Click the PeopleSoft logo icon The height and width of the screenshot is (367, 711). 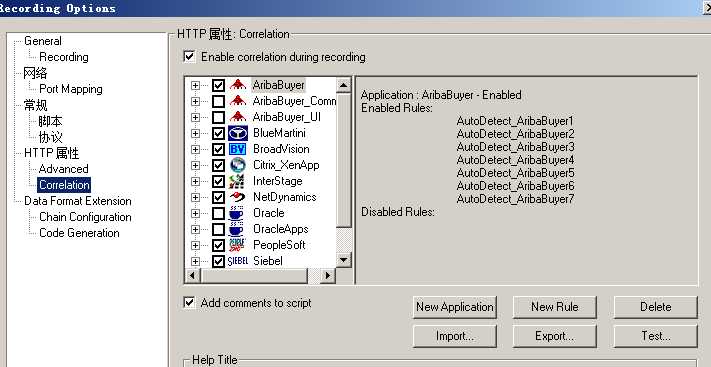tap(238, 245)
